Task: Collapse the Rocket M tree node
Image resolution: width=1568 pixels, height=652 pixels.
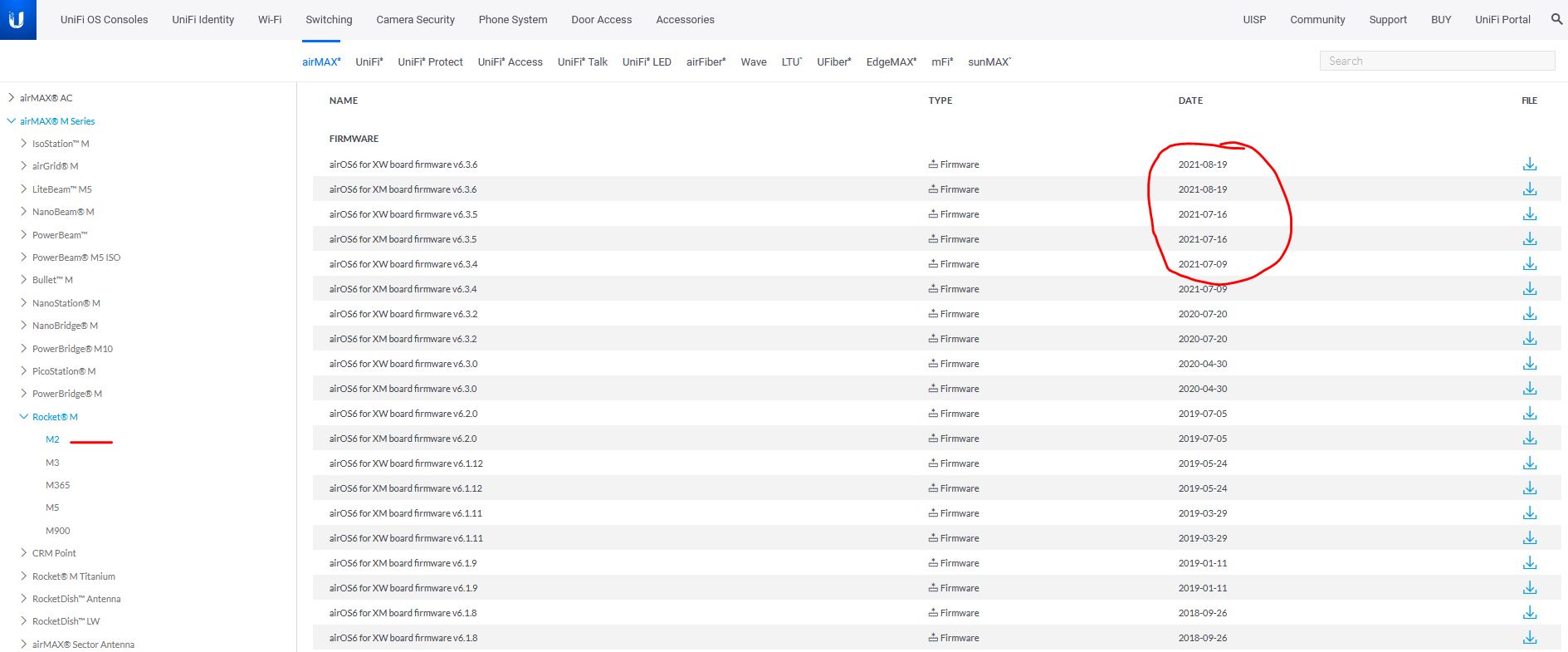Action: (x=23, y=416)
